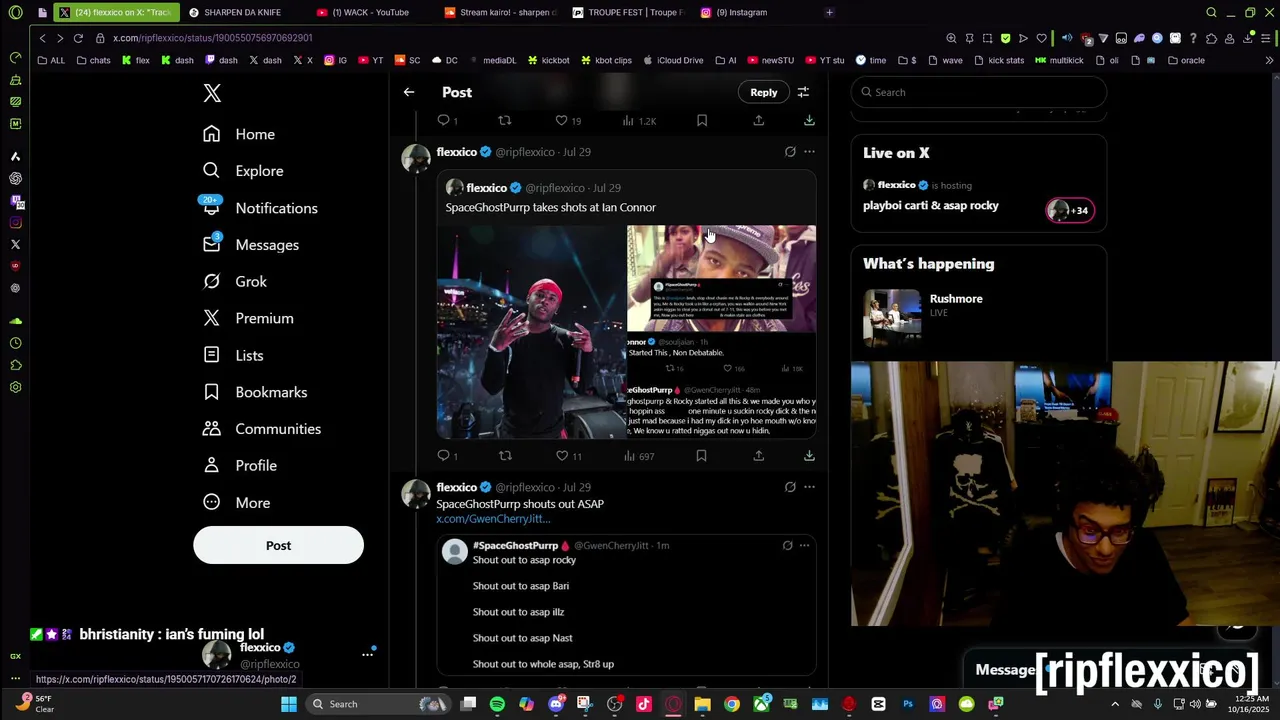Viewport: 1280px width, 720px height.
Task: Open the Rushmore LIVE thumbnail
Action: pyautogui.click(x=892, y=318)
